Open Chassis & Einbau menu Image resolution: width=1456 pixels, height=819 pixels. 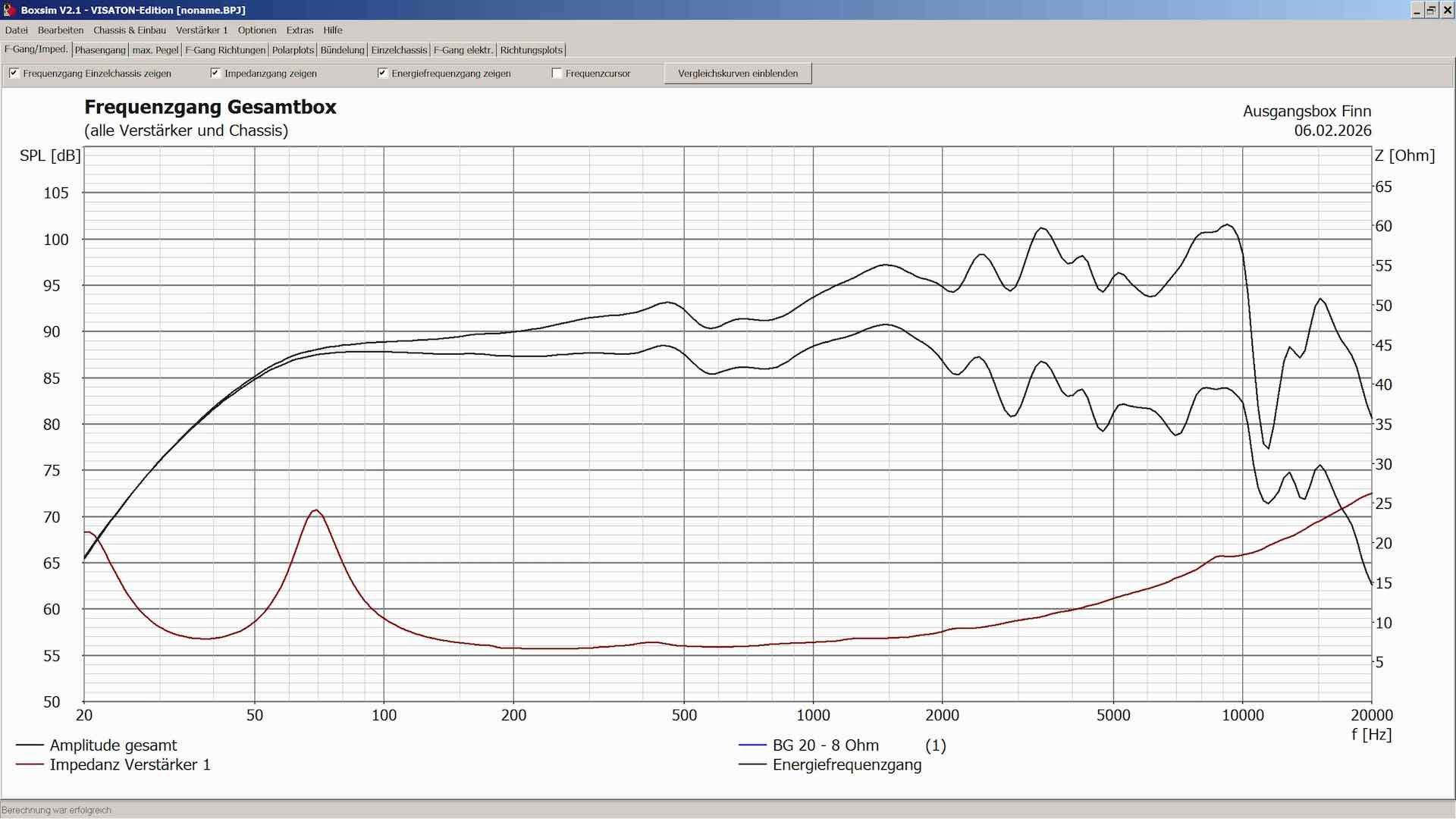[x=130, y=30]
